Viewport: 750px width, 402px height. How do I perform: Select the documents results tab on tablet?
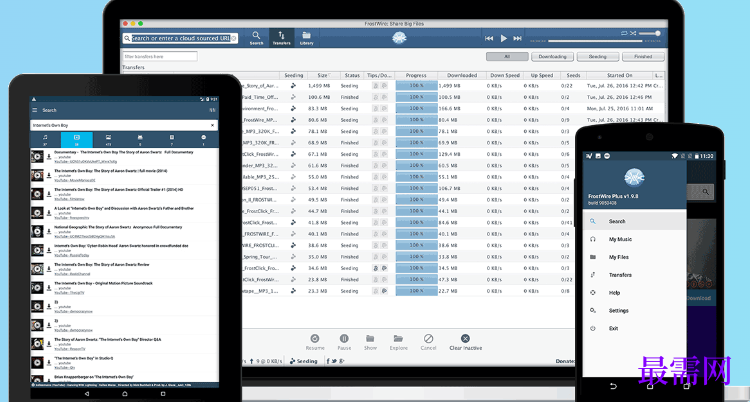[x=171, y=140]
